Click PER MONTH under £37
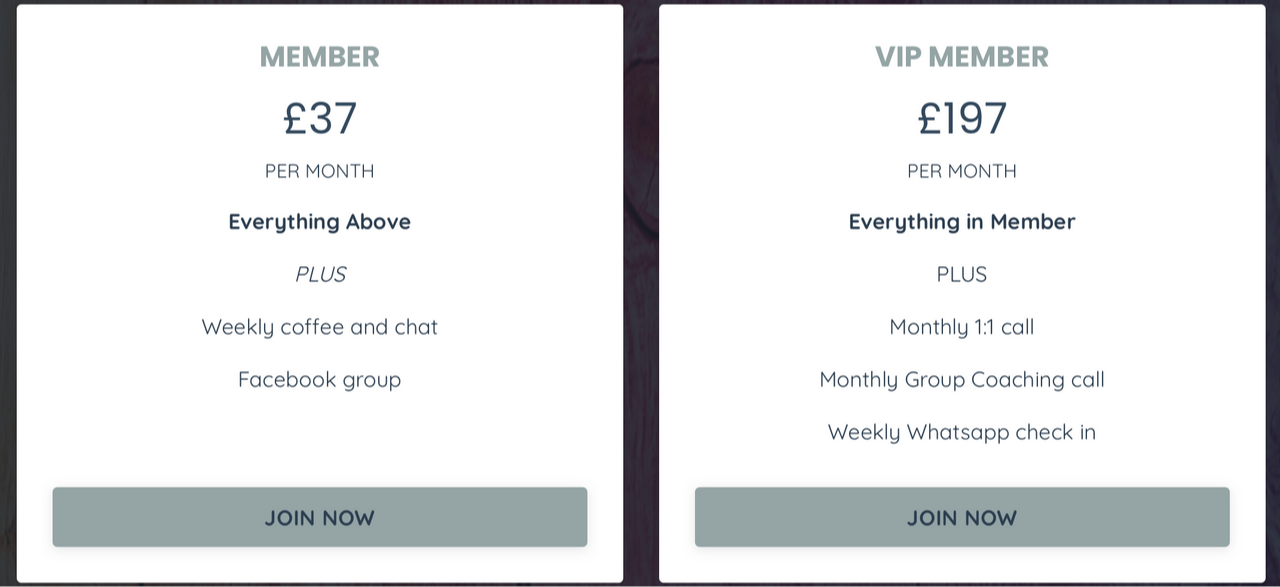Viewport: 1280px width, 587px height. coord(320,171)
